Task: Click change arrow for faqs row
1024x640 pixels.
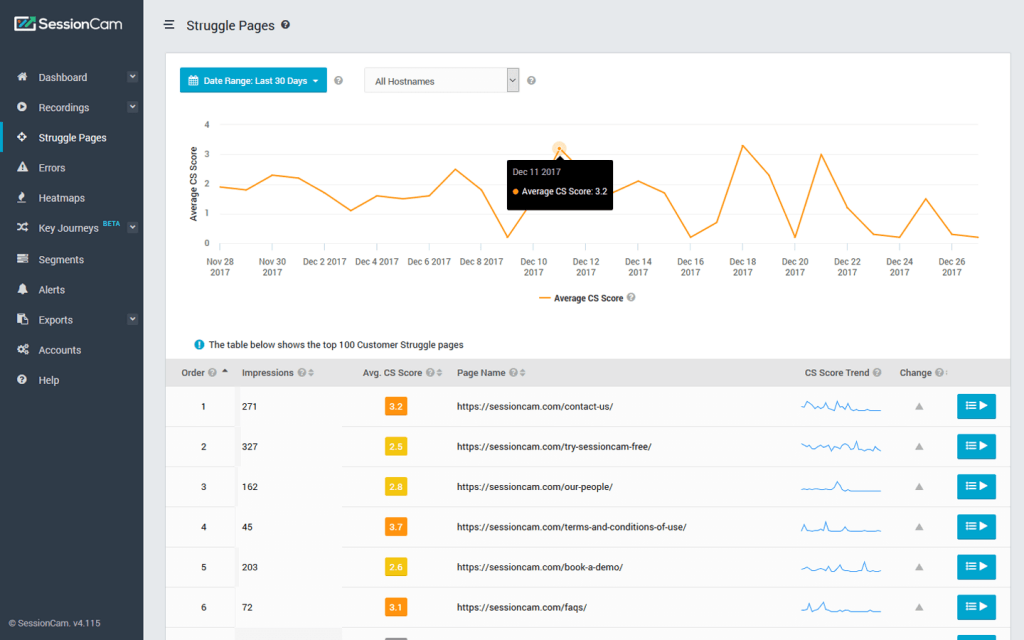Action: point(919,607)
